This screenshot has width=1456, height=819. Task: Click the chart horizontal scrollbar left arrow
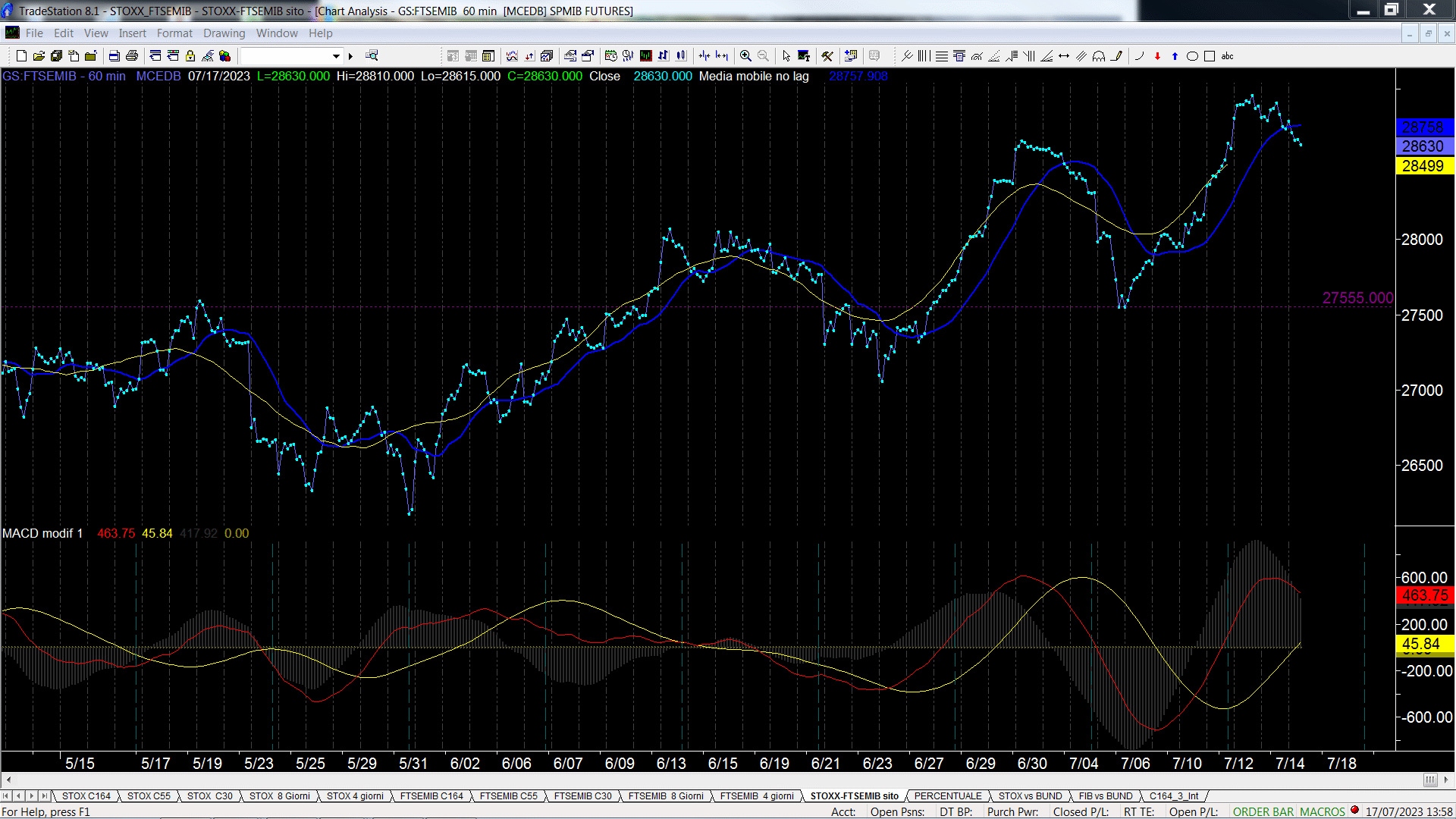[x=8, y=780]
